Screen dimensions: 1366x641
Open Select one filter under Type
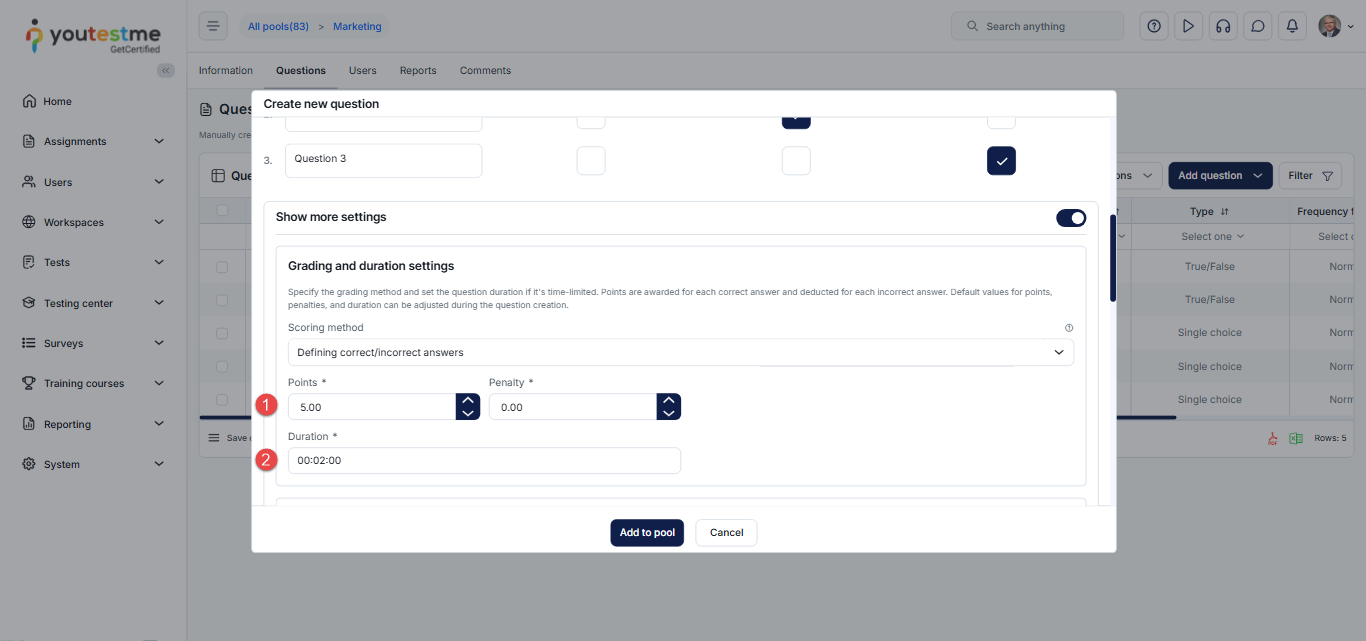1212,237
